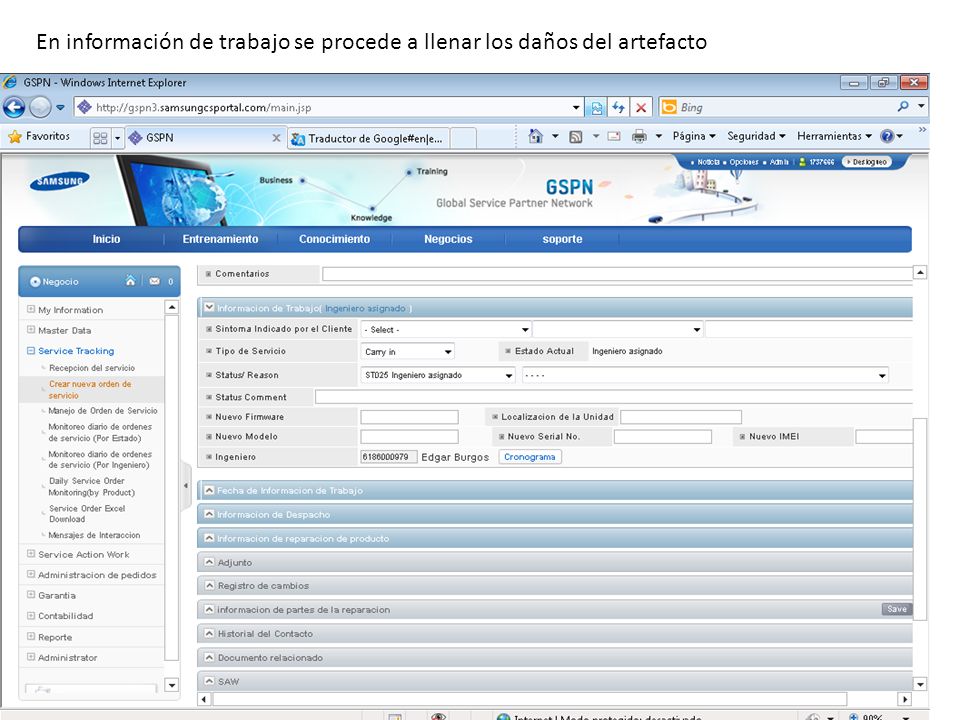960x720 pixels.
Task: Click the Desloguee logout button
Action: click(x=866, y=162)
